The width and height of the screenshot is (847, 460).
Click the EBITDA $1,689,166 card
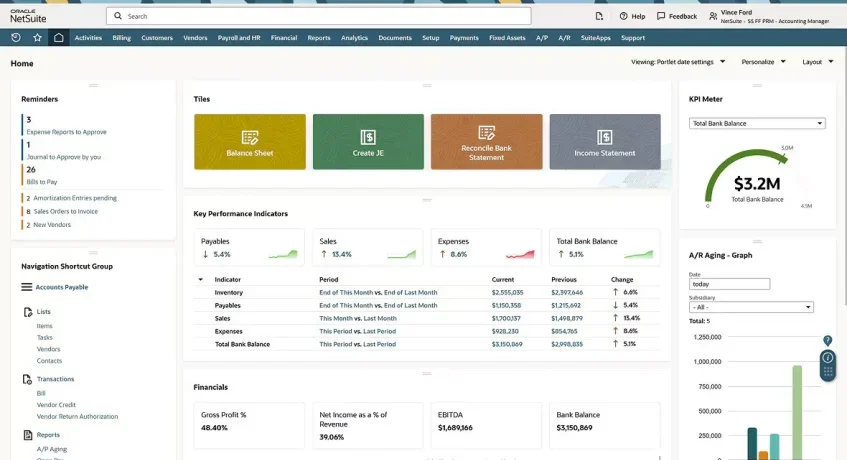tap(486, 425)
